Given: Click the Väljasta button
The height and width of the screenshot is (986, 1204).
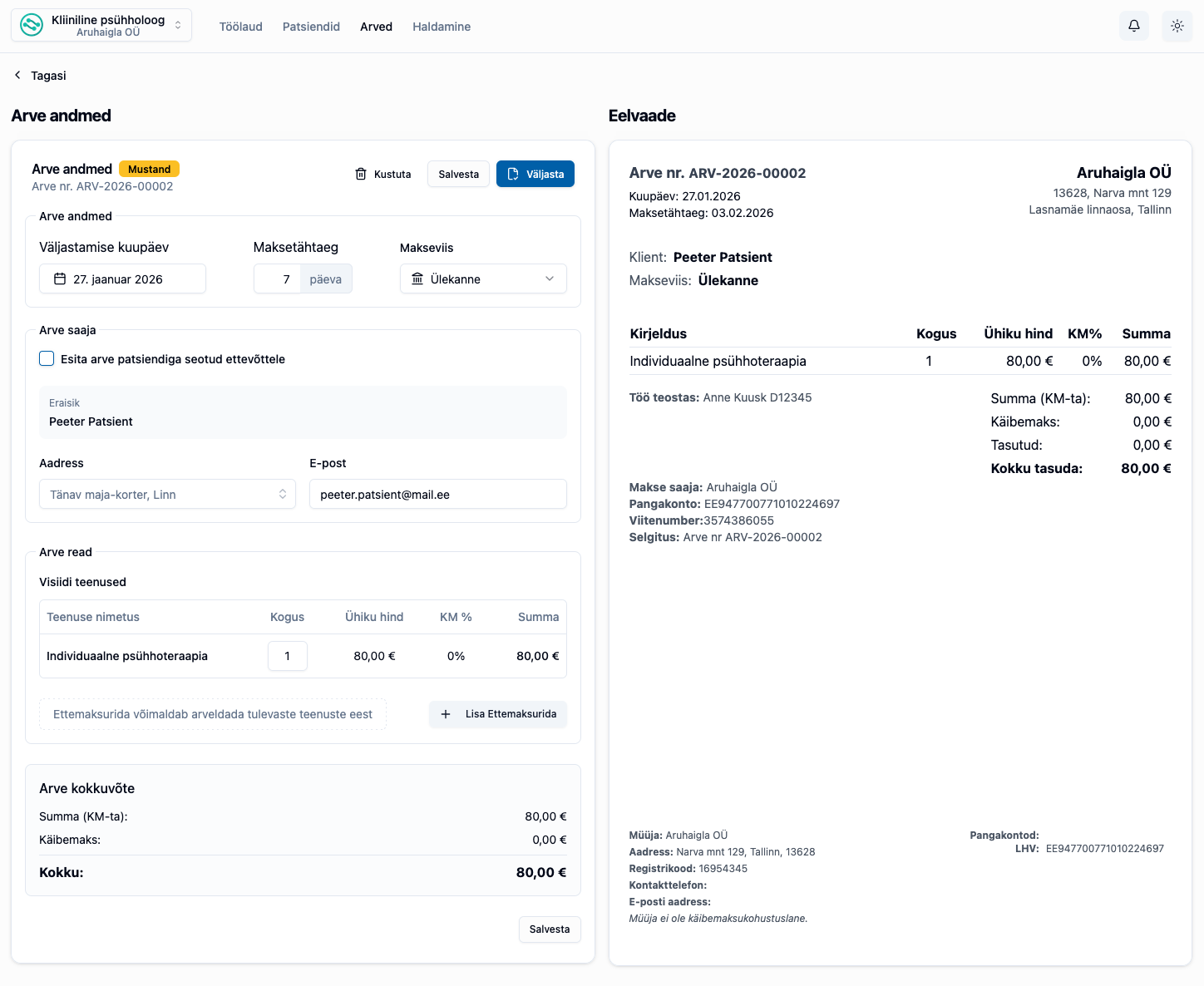Looking at the screenshot, I should [535, 174].
